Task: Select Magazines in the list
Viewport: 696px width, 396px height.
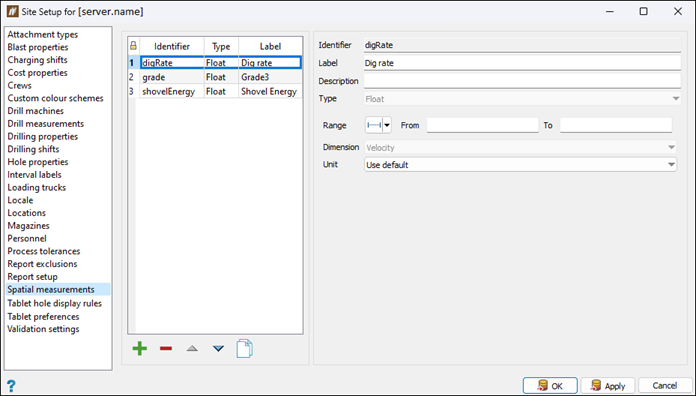Action: click(28, 226)
